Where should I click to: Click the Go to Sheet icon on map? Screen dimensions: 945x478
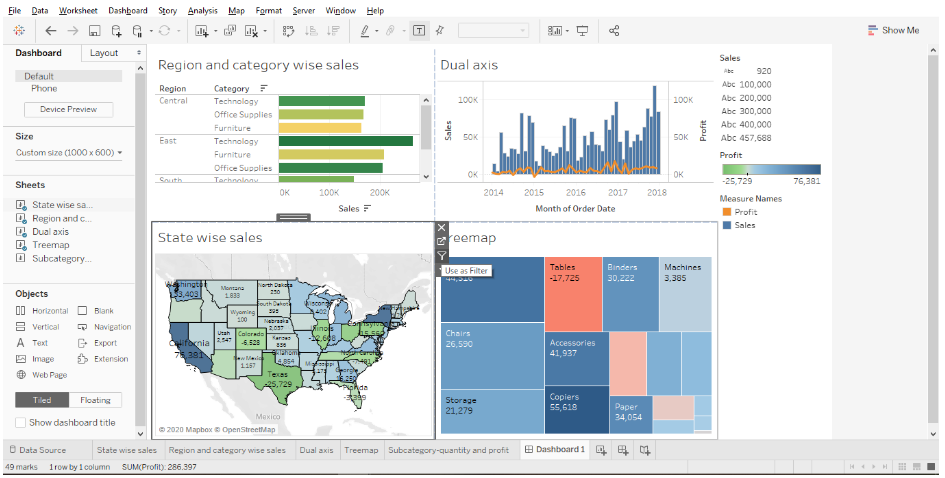(x=442, y=242)
